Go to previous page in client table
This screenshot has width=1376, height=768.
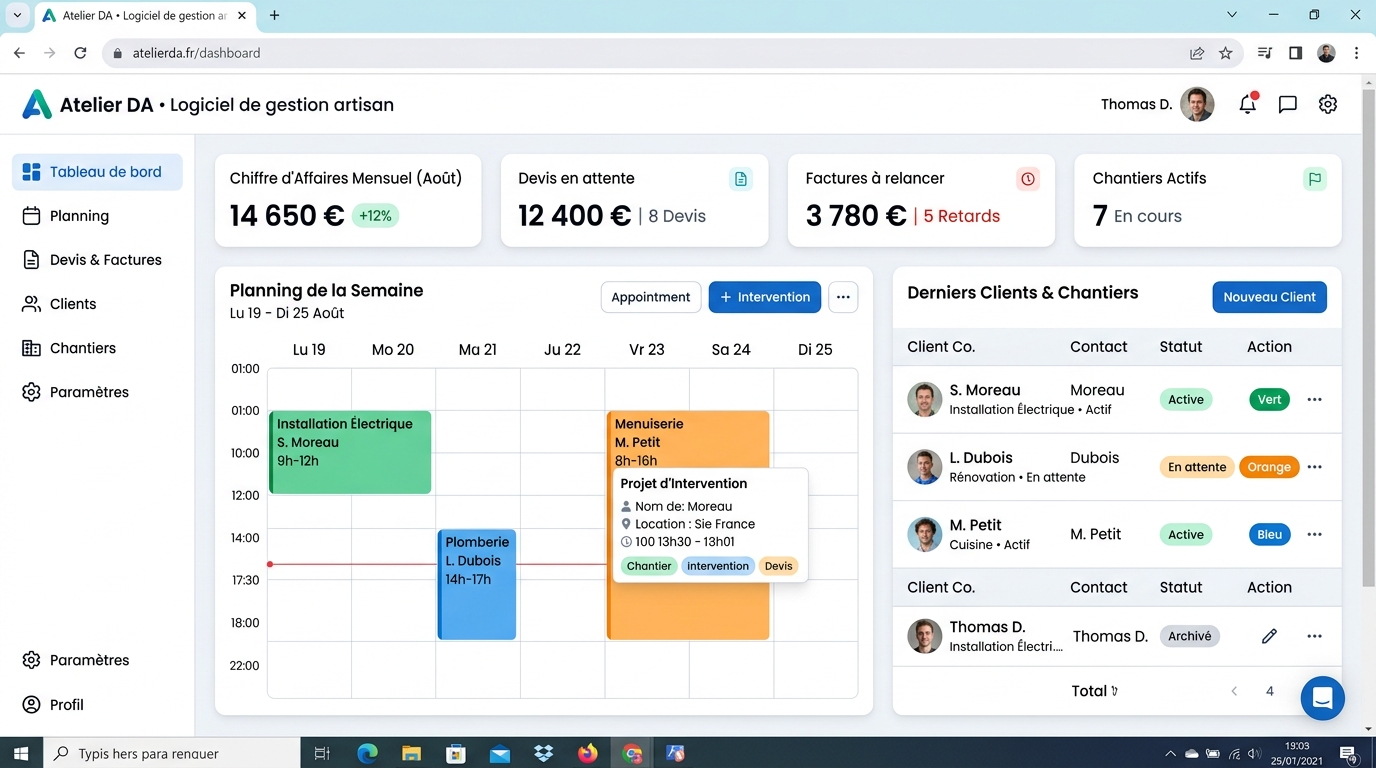click(1234, 691)
